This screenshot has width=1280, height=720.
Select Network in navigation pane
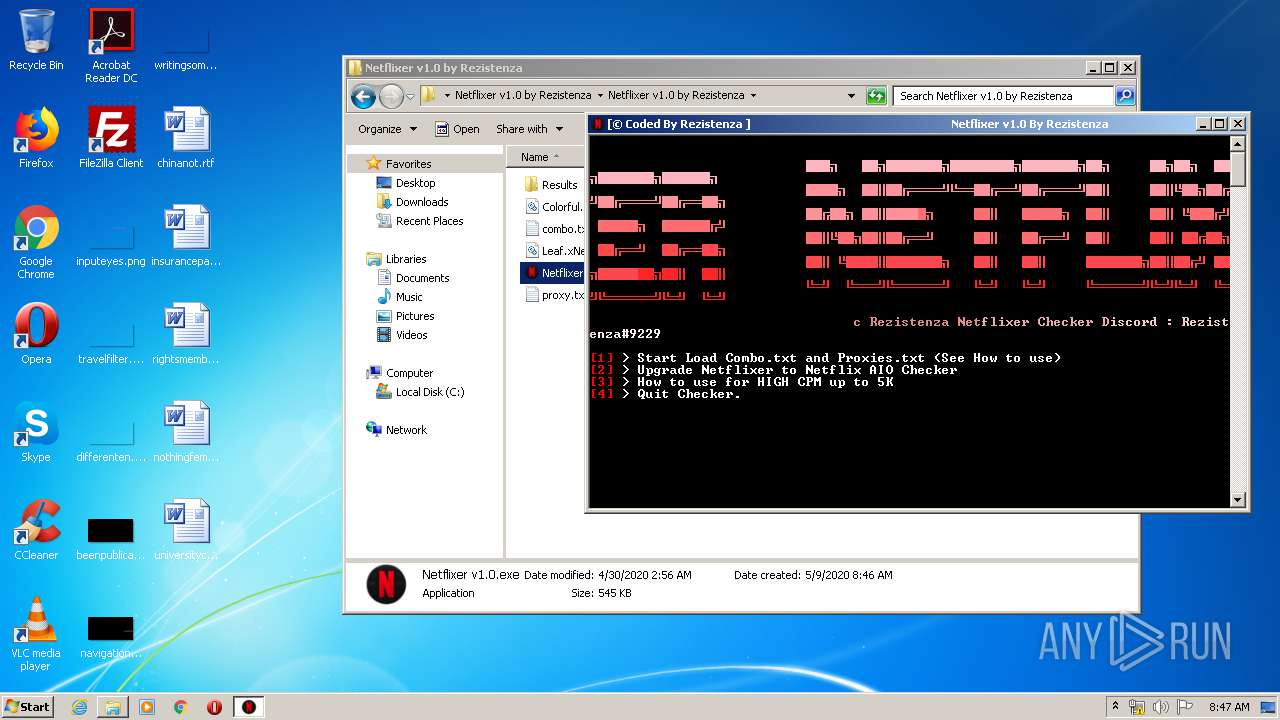(396, 430)
